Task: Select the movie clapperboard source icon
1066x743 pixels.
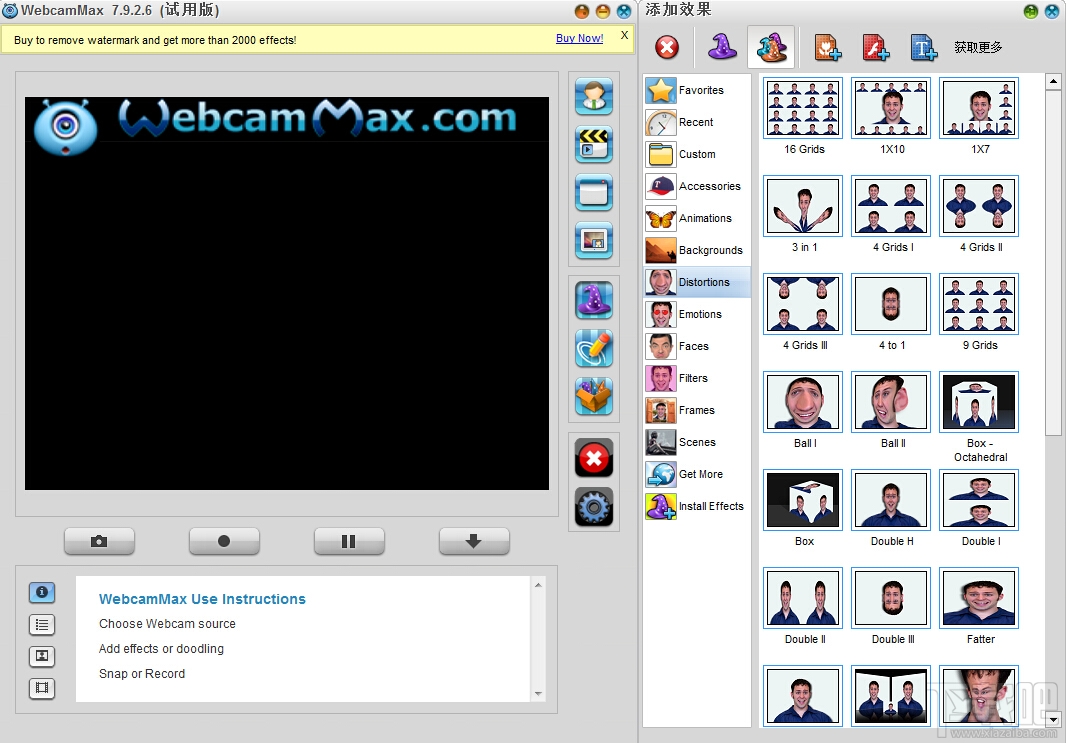Action: (594, 144)
